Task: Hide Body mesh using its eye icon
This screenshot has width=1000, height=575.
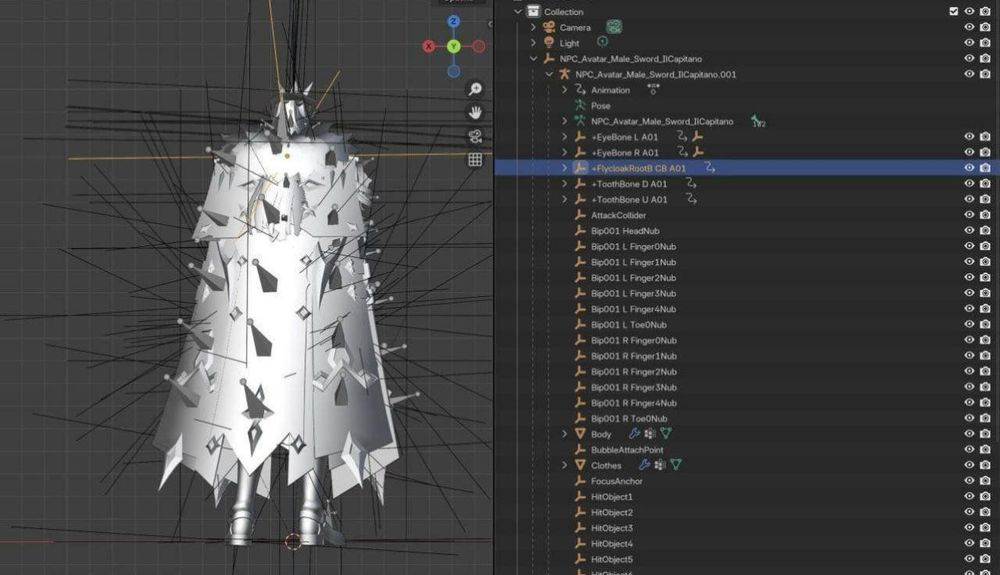Action: pyautogui.click(x=969, y=434)
